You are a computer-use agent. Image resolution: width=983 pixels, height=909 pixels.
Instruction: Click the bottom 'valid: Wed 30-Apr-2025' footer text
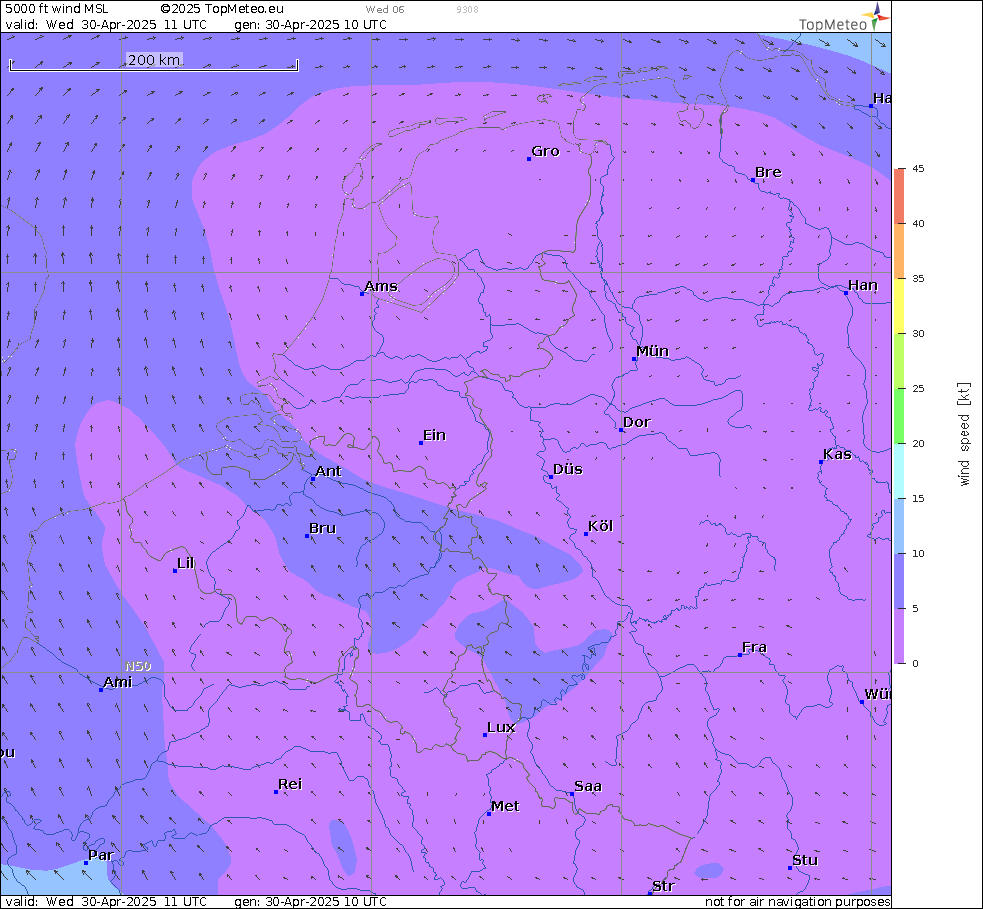coord(106,901)
